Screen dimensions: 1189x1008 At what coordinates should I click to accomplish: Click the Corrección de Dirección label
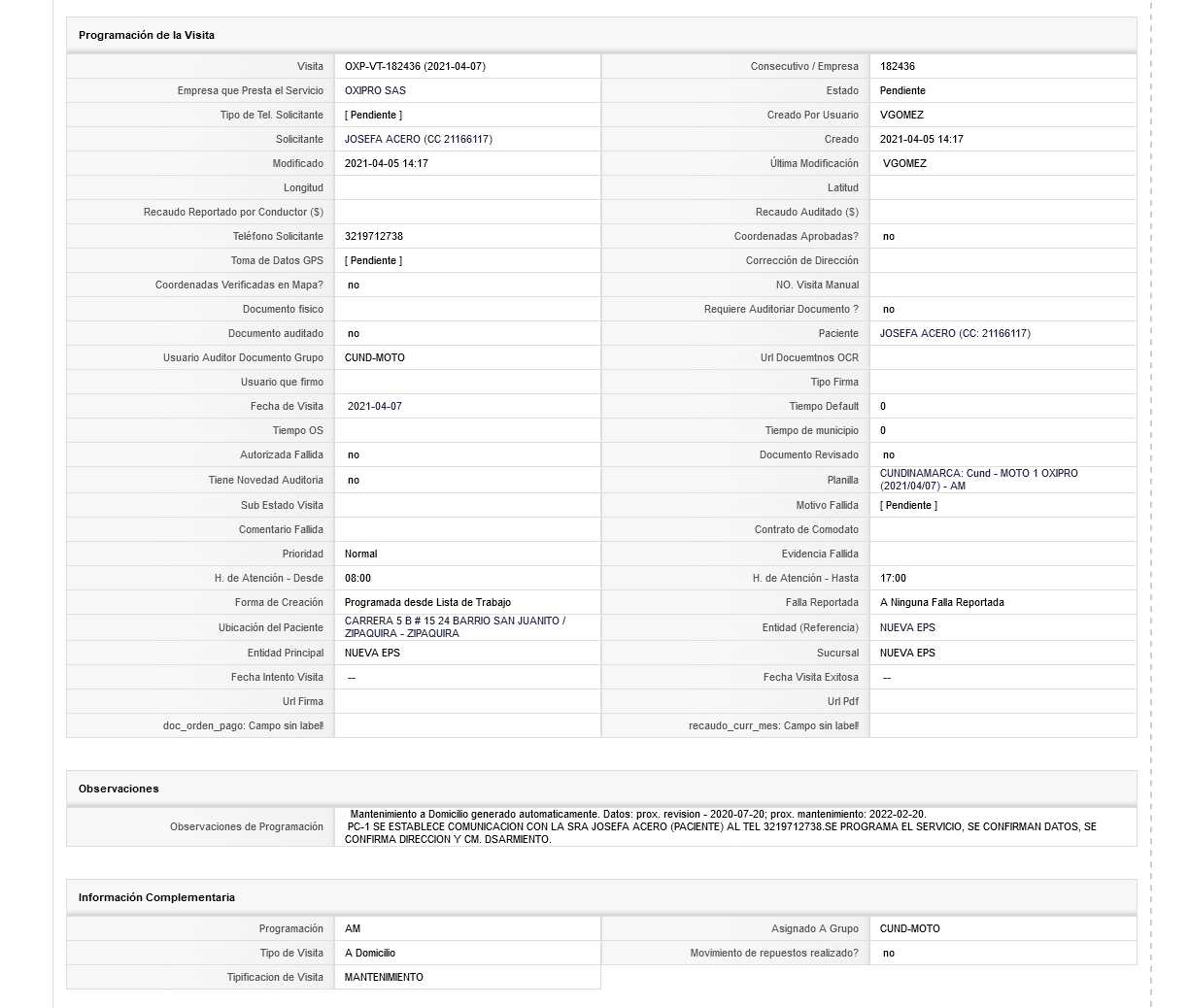click(802, 260)
